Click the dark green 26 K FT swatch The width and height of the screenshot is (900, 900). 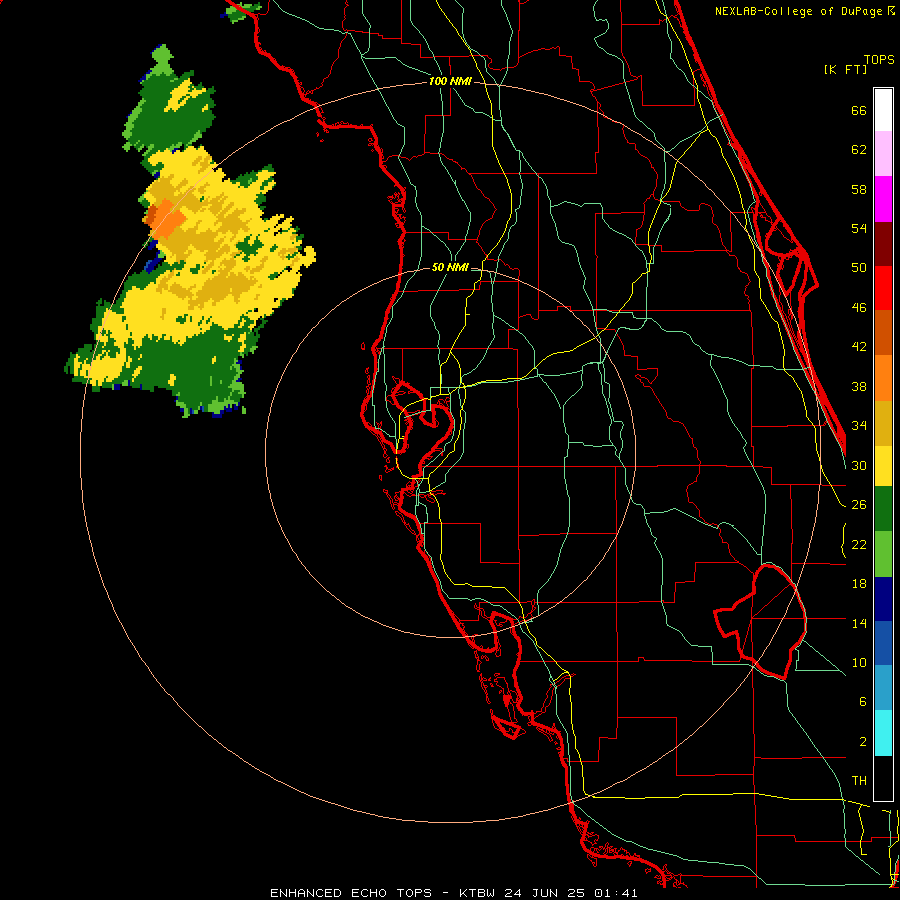(x=883, y=509)
